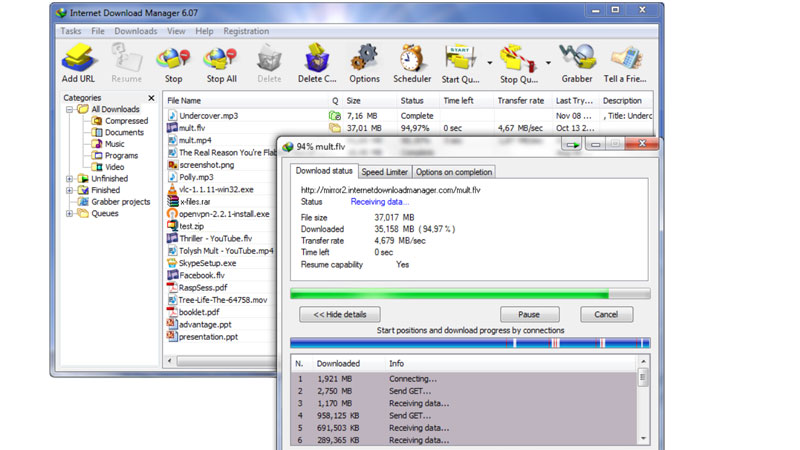Viewport: 800px width, 450px height.
Task: Click the Pause button
Action: (530, 314)
